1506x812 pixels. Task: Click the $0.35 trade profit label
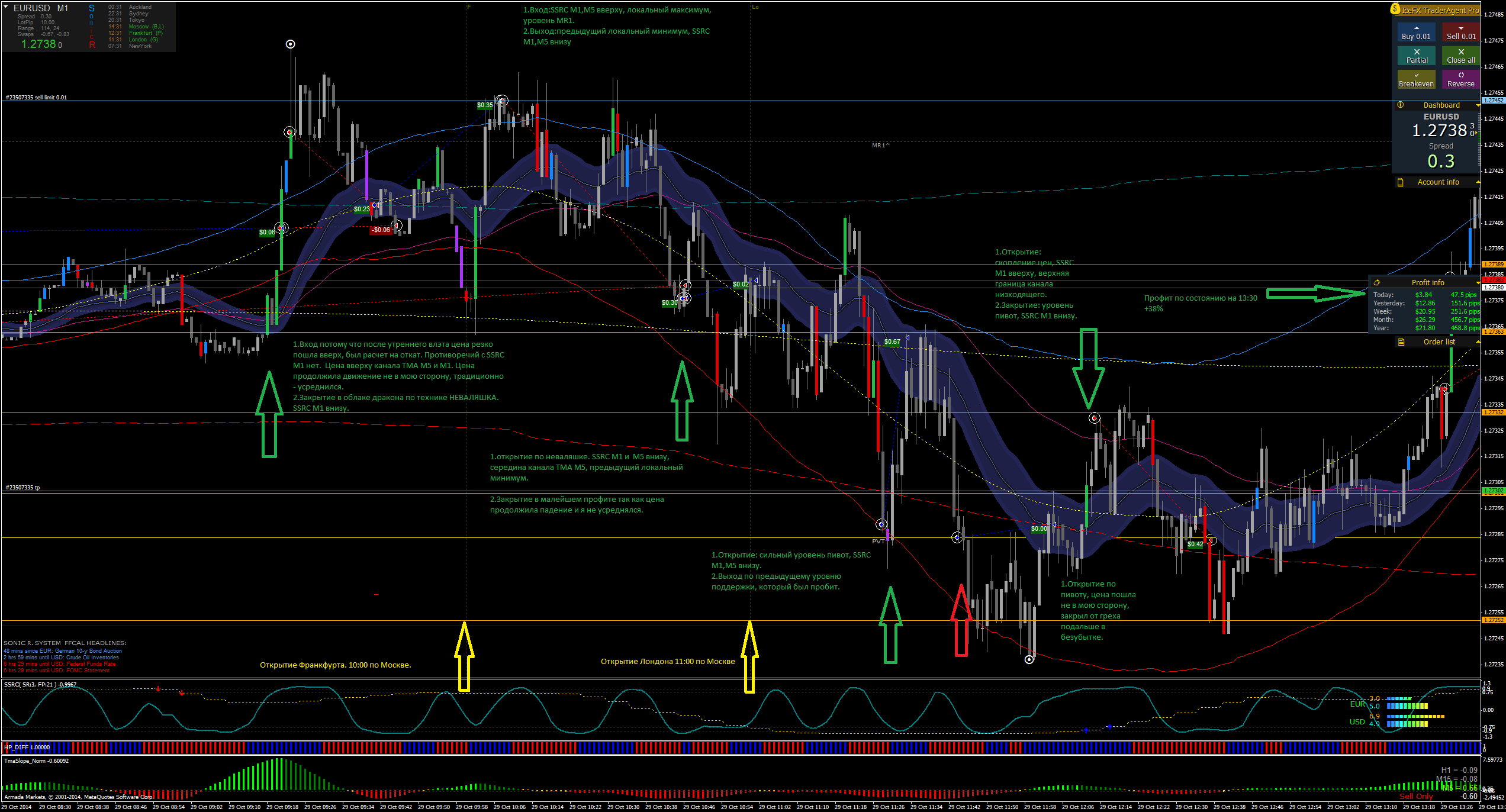click(x=485, y=105)
